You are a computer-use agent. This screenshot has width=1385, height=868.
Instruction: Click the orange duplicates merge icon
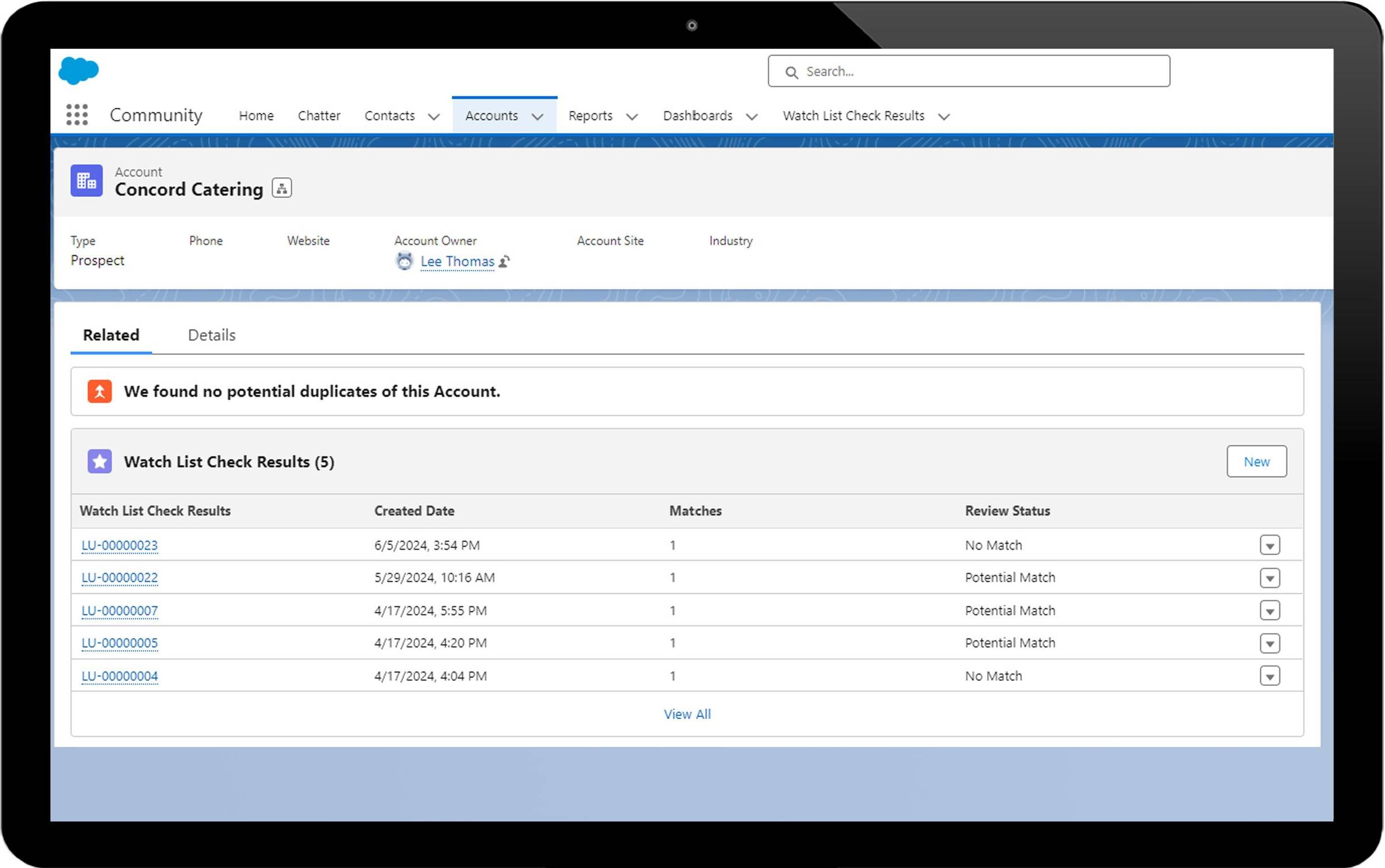(100, 392)
